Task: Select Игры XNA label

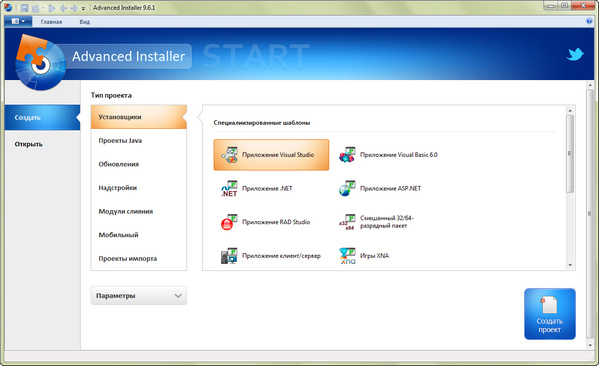Action: pos(374,256)
